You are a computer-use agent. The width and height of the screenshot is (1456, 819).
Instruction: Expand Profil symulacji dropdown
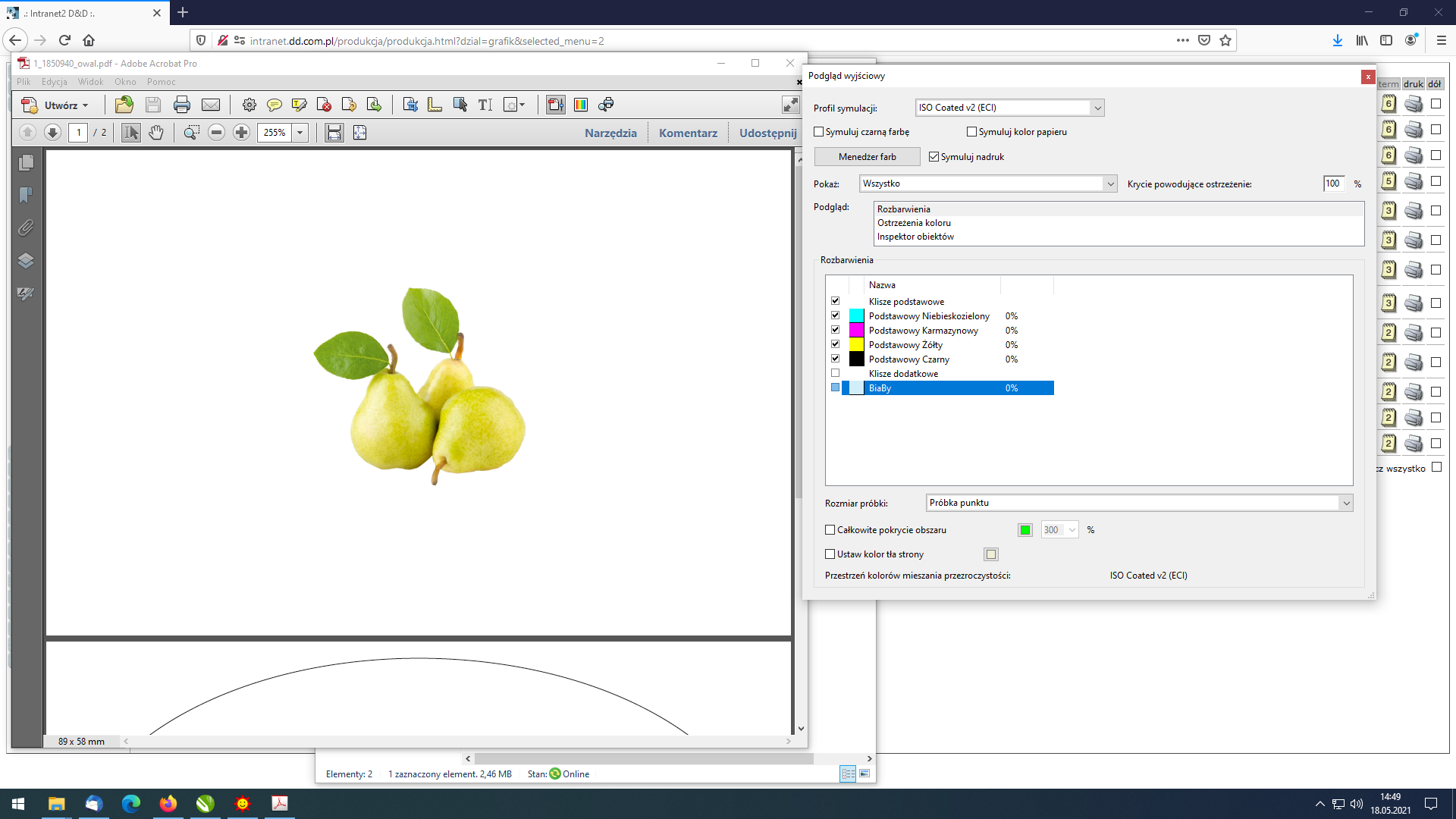click(x=1097, y=108)
